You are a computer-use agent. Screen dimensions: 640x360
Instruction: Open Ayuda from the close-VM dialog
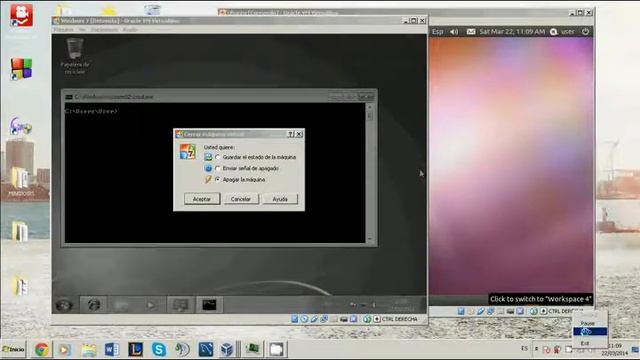280,199
